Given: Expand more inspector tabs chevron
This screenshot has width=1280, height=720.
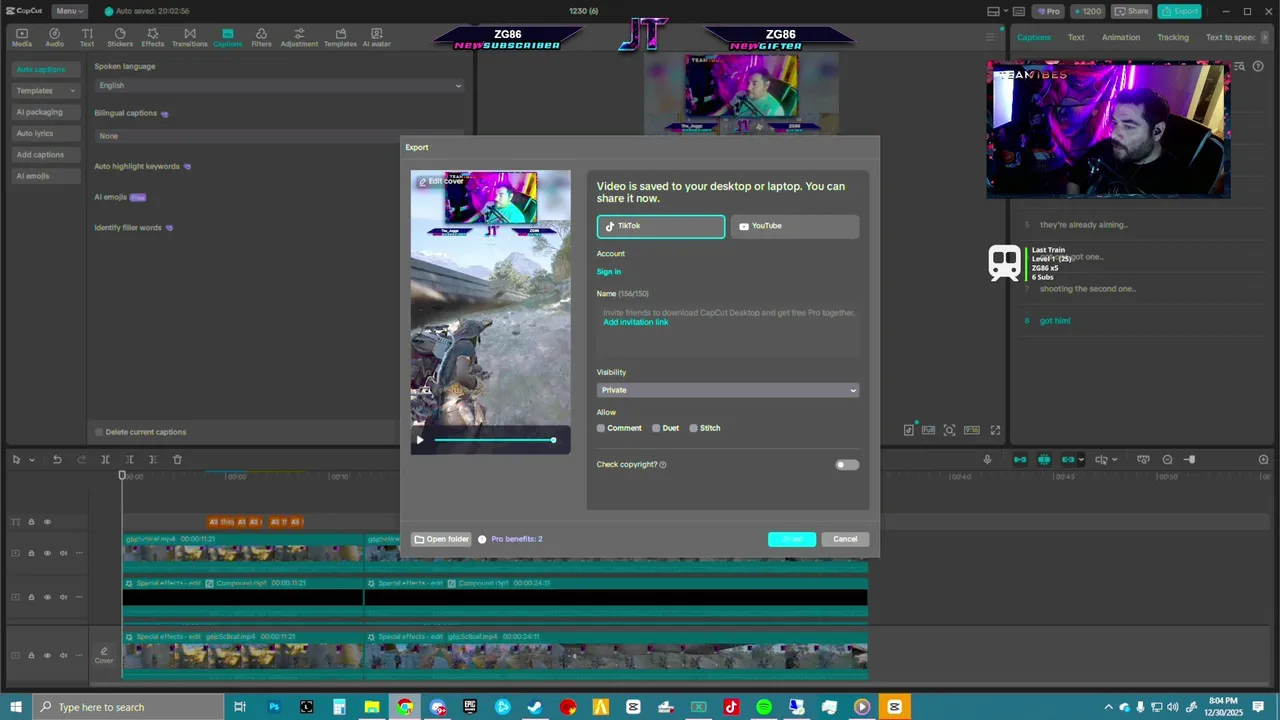Looking at the screenshot, I should (1265, 37).
